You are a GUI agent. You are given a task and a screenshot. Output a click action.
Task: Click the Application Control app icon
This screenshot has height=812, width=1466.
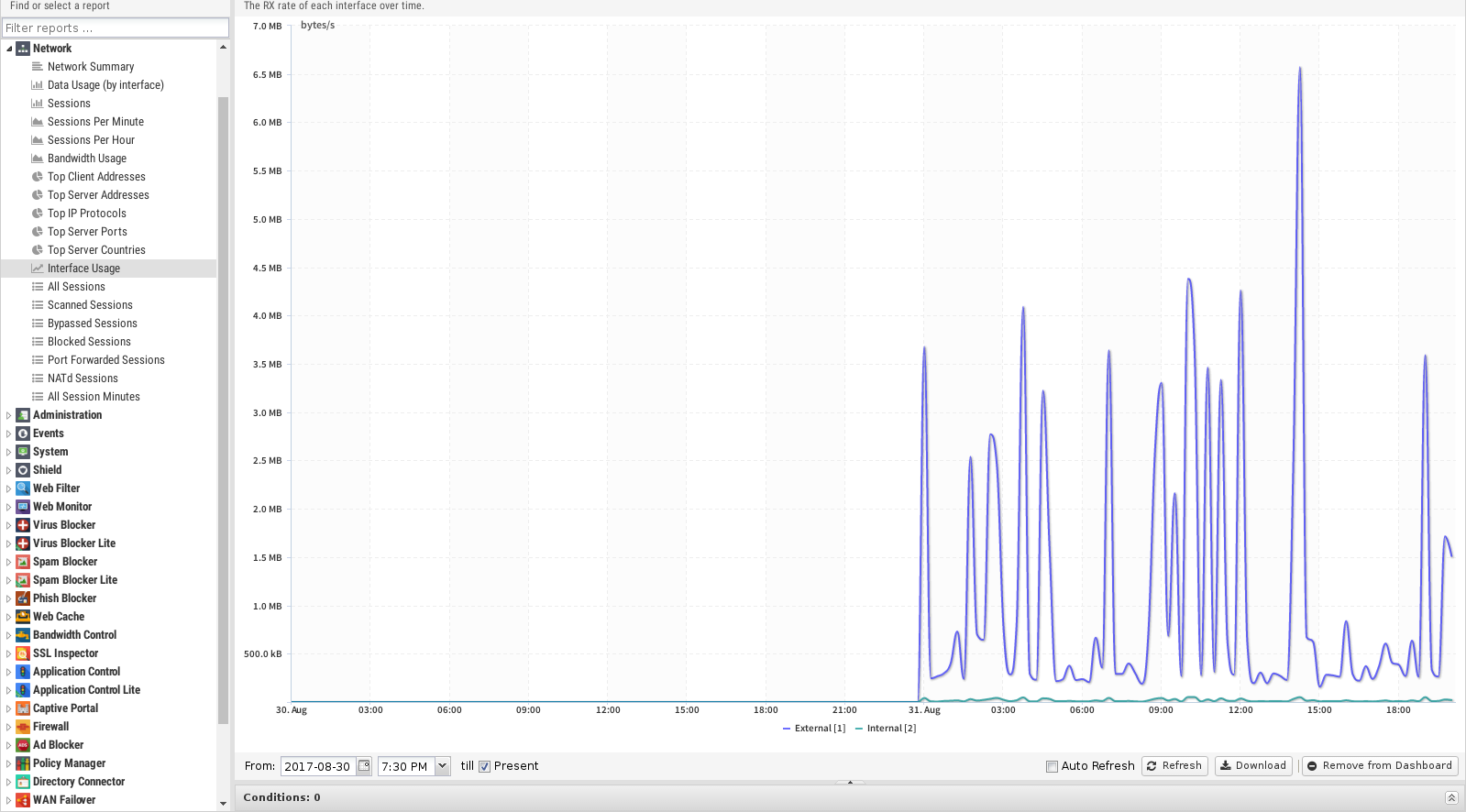[x=23, y=672]
